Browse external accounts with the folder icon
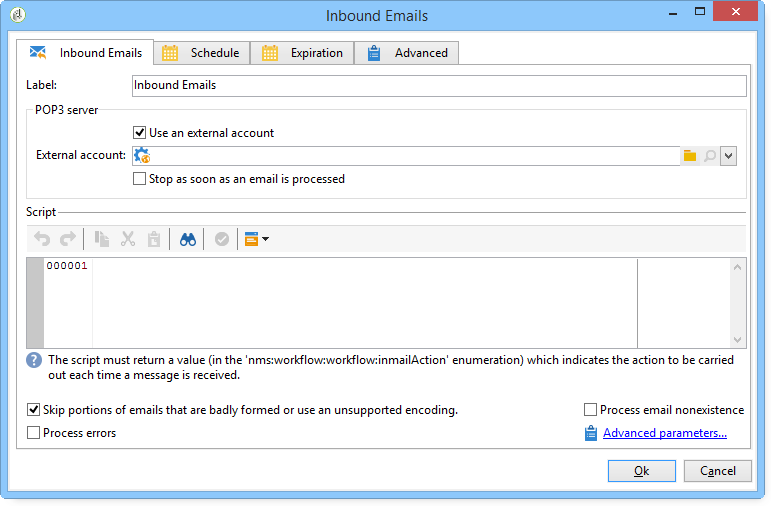The image size is (771, 506). pos(690,156)
